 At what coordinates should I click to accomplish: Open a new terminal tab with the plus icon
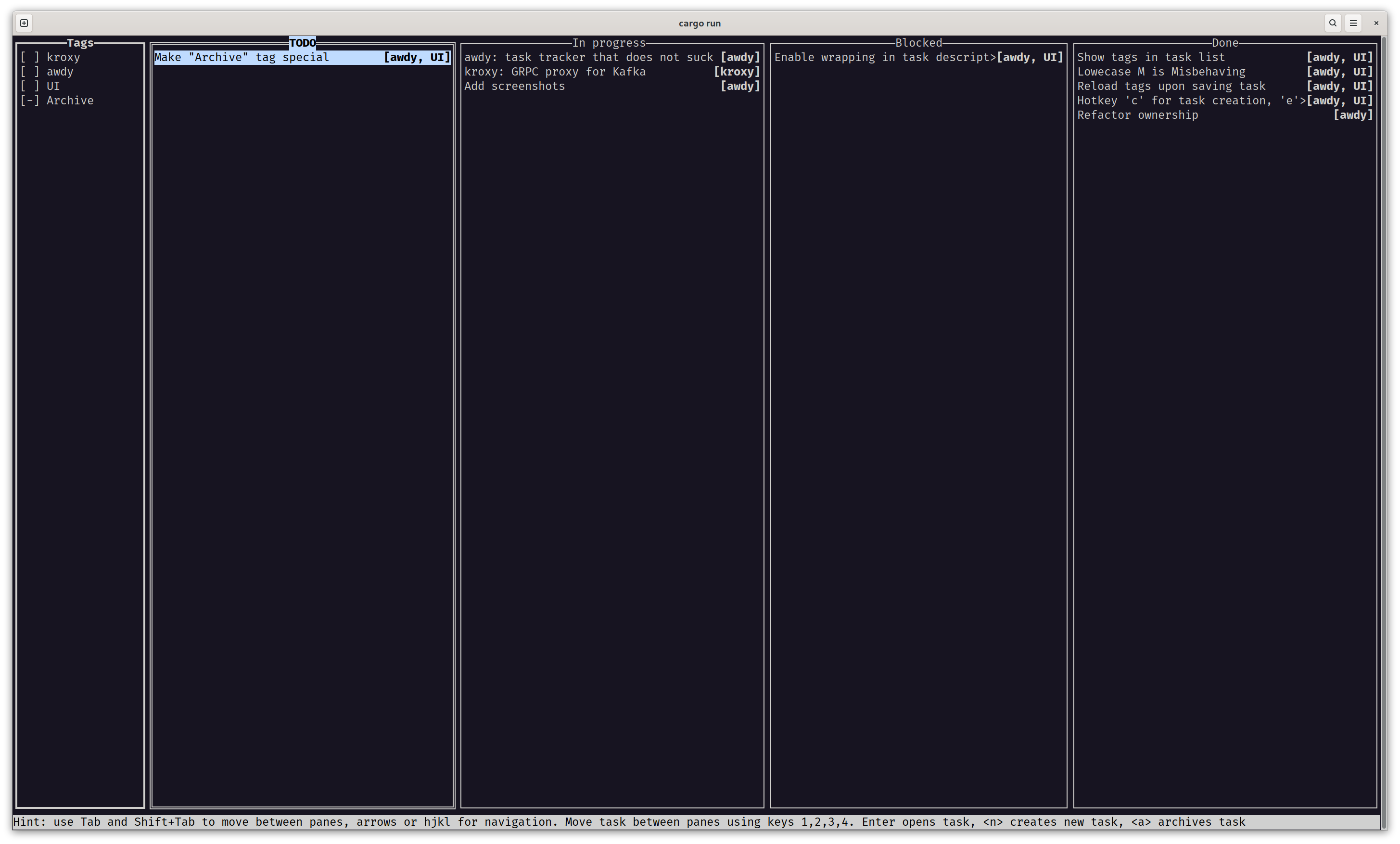pyautogui.click(x=24, y=23)
